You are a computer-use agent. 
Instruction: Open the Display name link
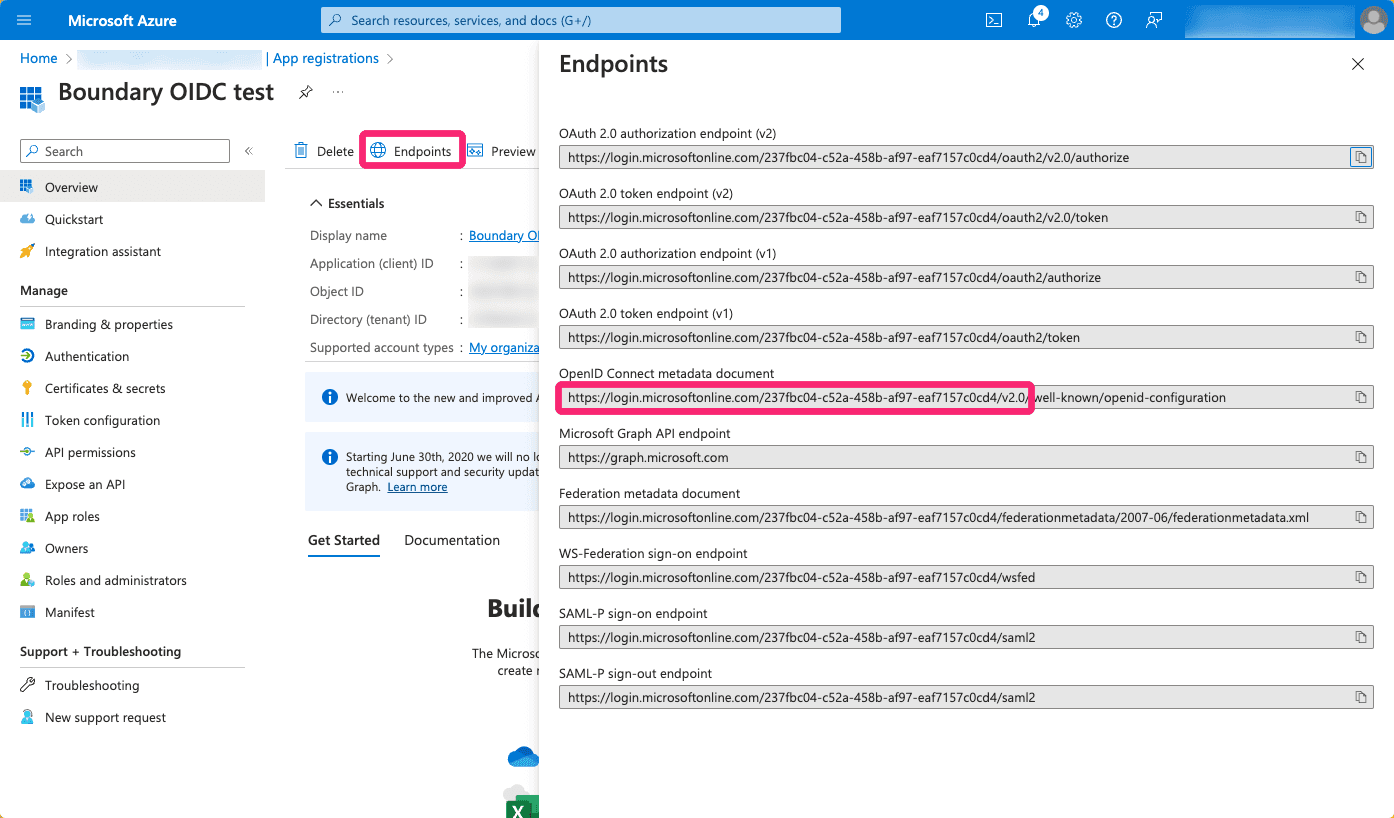(x=504, y=235)
